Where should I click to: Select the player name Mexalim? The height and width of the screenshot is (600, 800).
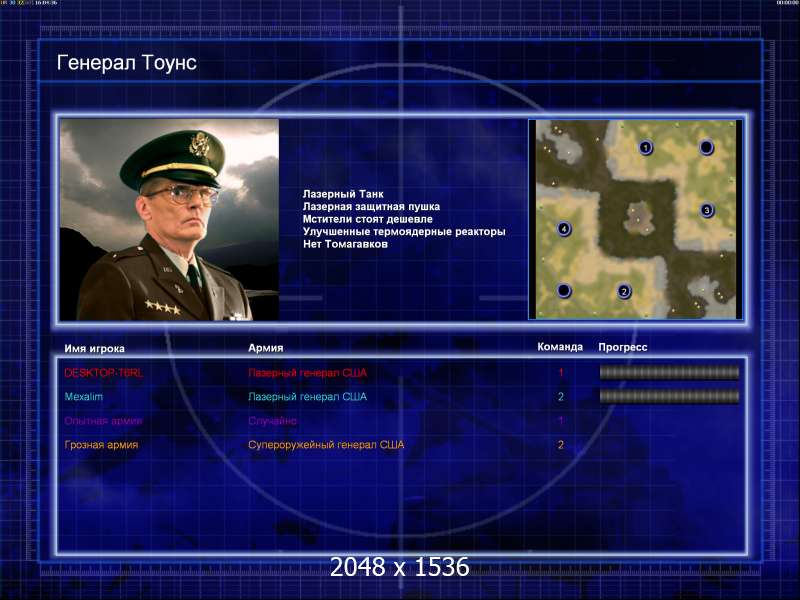point(84,396)
